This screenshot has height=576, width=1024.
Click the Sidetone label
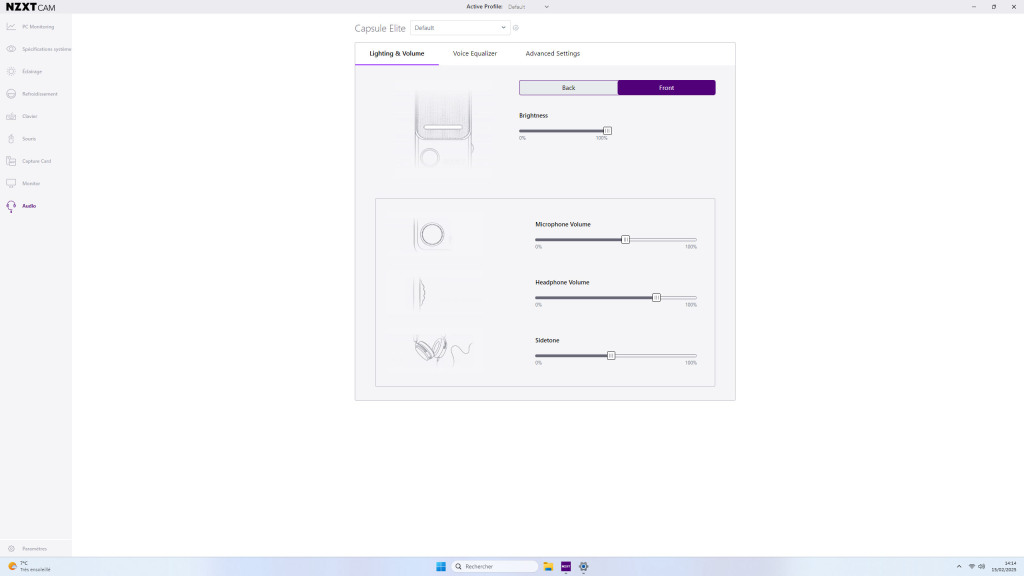547,340
